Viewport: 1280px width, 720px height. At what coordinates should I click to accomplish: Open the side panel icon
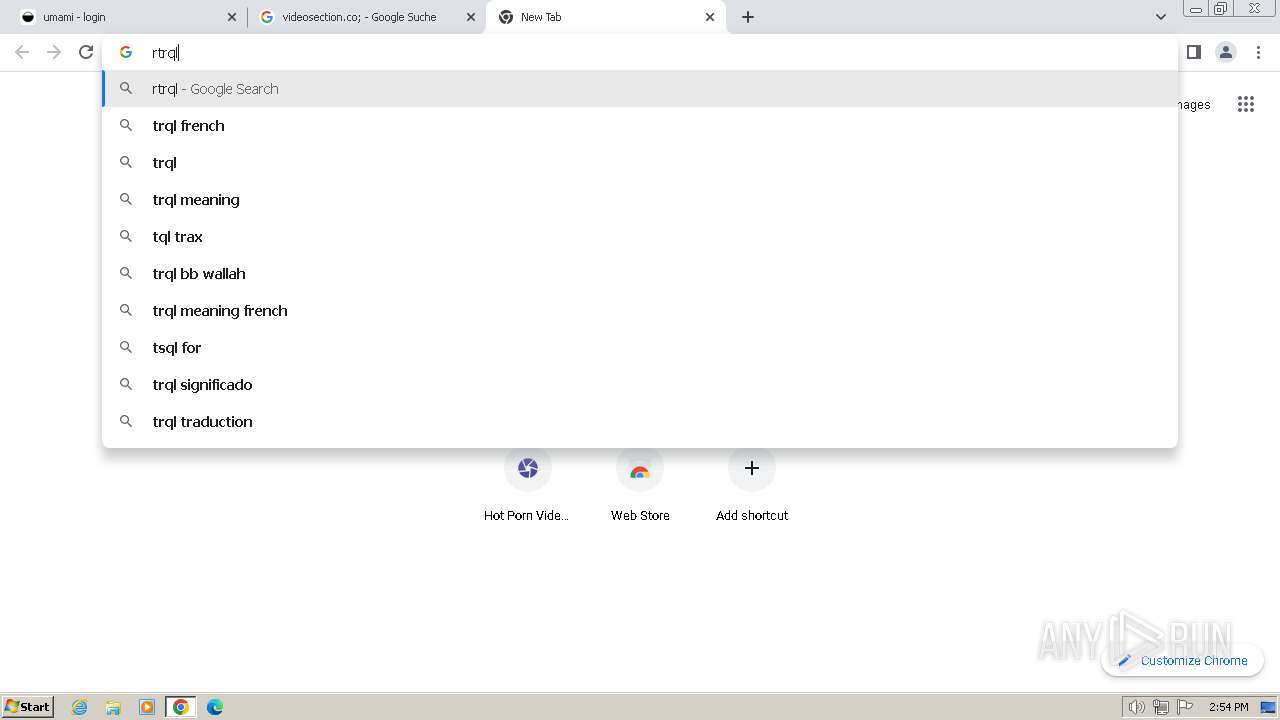(x=1193, y=52)
